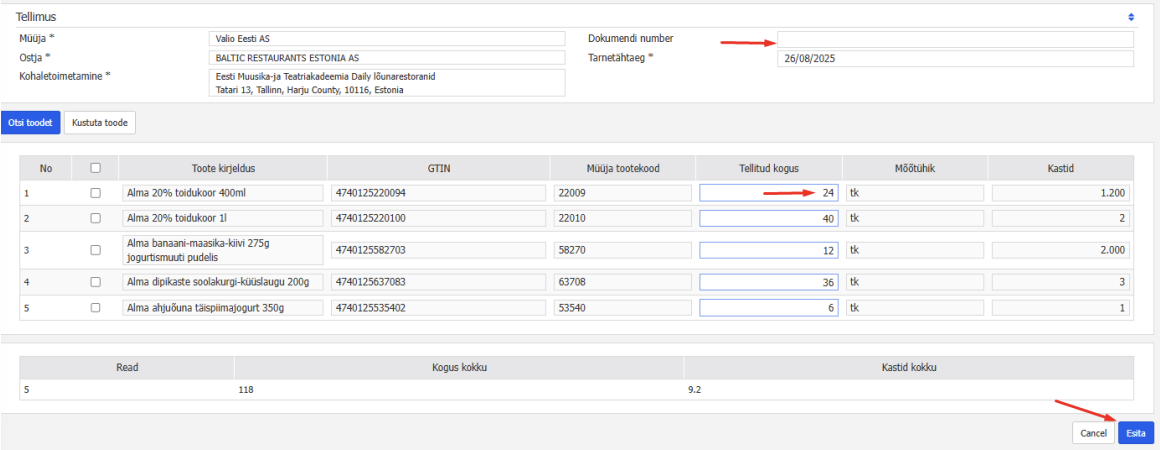Click the Cancel button

[1093, 433]
